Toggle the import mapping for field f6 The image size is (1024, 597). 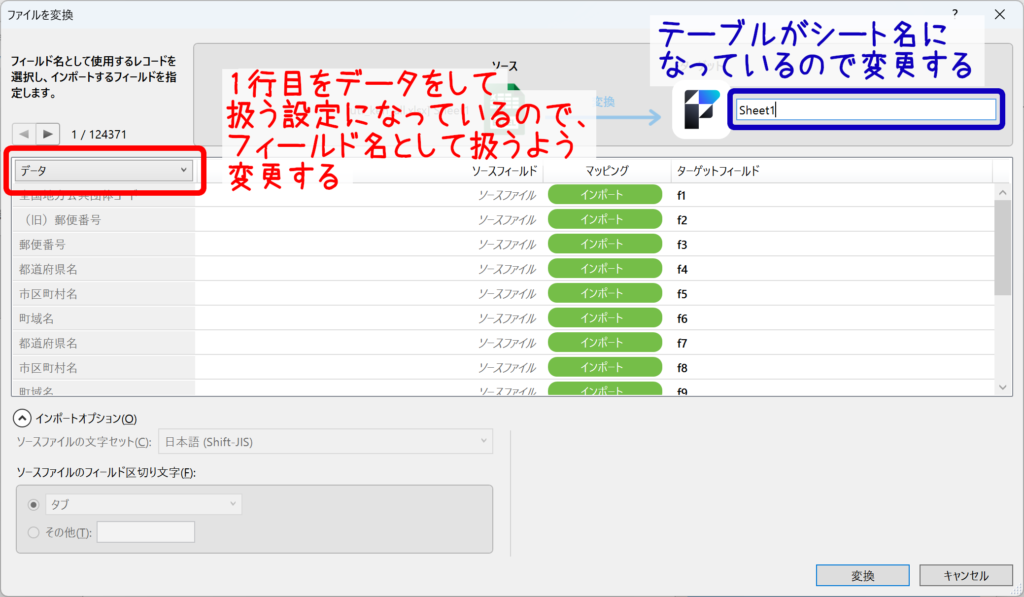605,318
